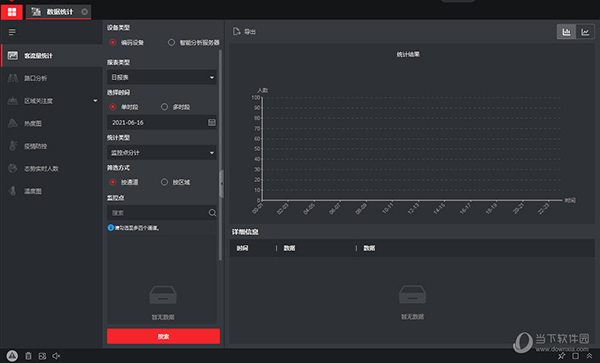600x363 pixels.
Task: Select the 智能分析服务器 device type radio
Action: click(x=171, y=42)
